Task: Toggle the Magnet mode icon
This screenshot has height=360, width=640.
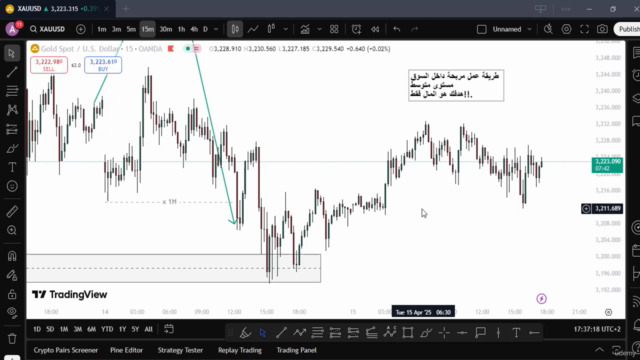Action: tap(12, 256)
